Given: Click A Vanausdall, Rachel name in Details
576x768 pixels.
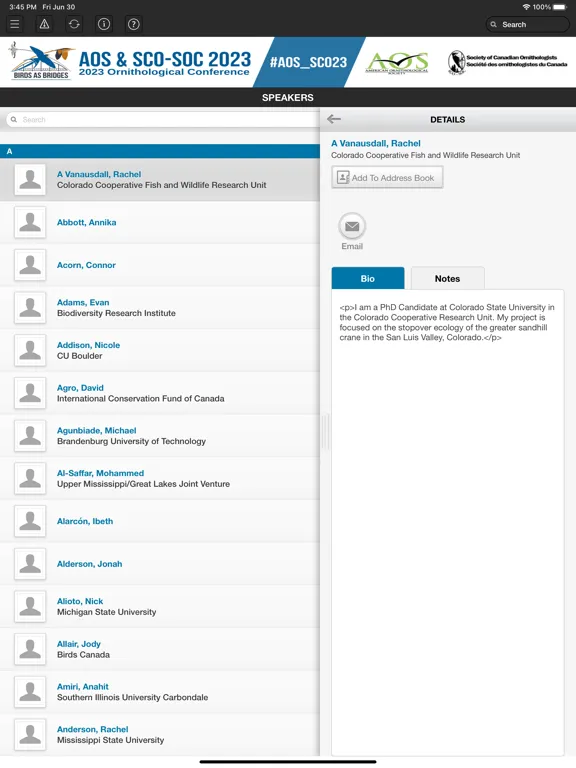Looking at the screenshot, I should click(x=376, y=143).
